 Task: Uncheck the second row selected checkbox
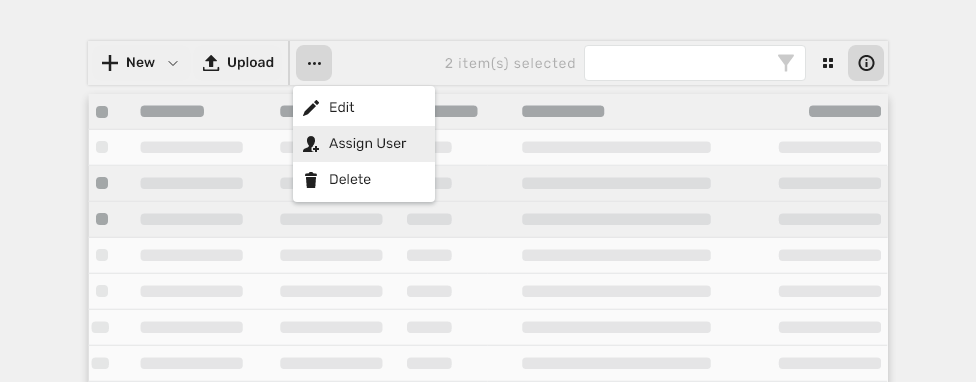tap(102, 183)
